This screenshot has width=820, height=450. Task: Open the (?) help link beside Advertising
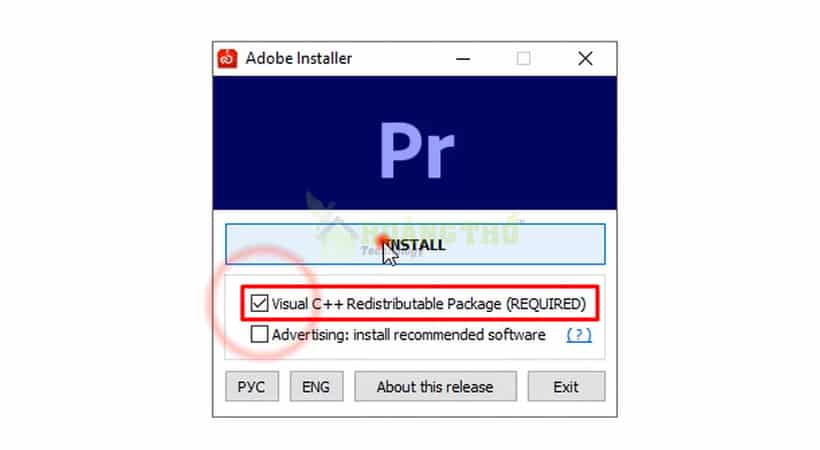[579, 334]
